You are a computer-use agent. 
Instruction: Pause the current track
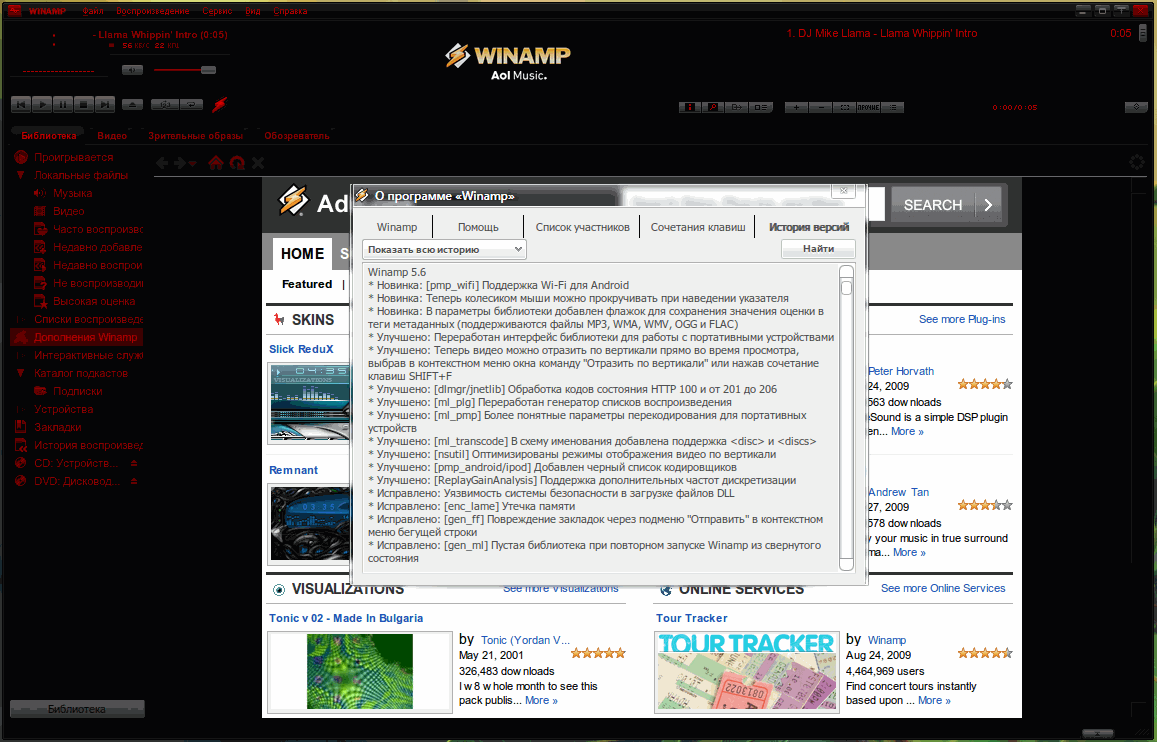click(x=63, y=105)
